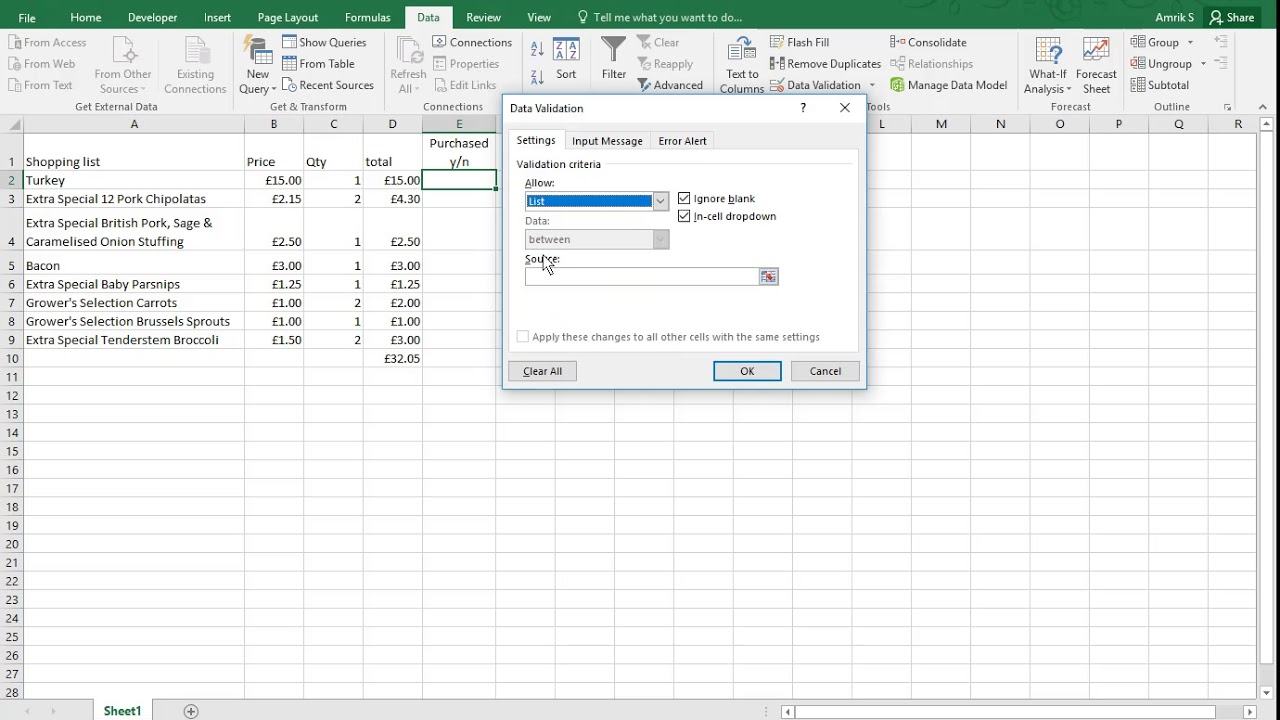Click the Refresh All icon
The width and height of the screenshot is (1280, 720).
pos(408,52)
